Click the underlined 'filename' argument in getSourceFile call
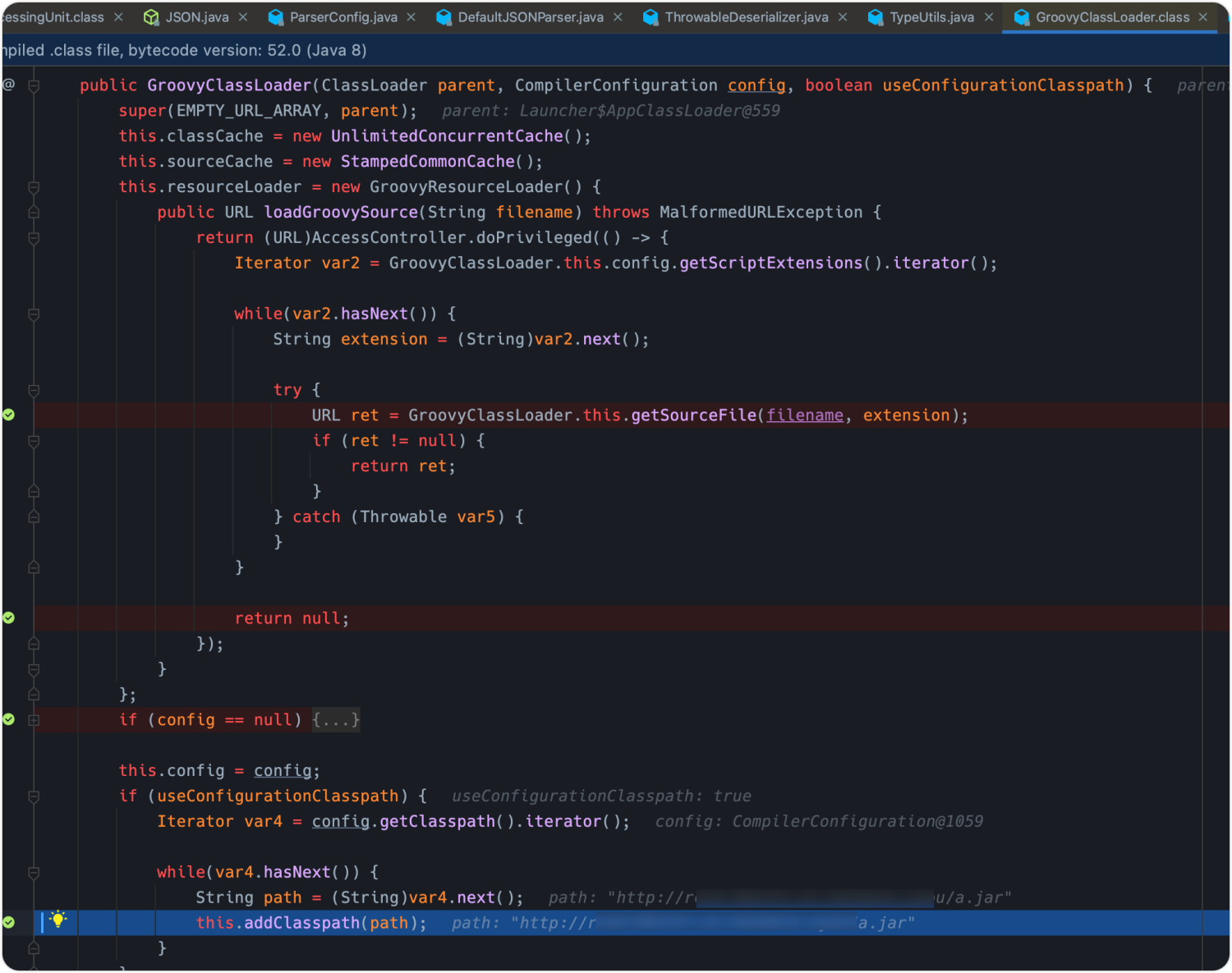The image size is (1232, 973). [805, 415]
